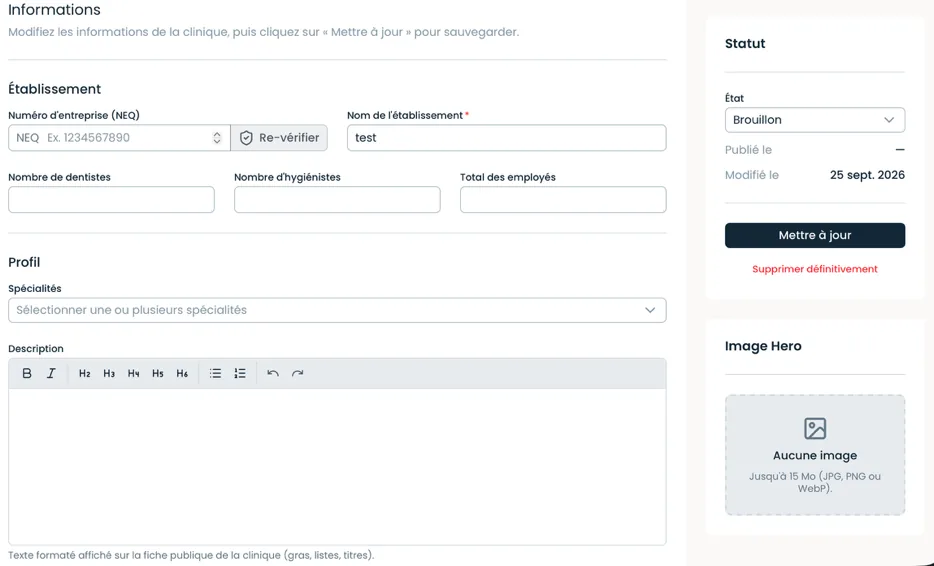The image size is (934, 566).
Task: Click the Image Hero heading
Action: tap(763, 346)
